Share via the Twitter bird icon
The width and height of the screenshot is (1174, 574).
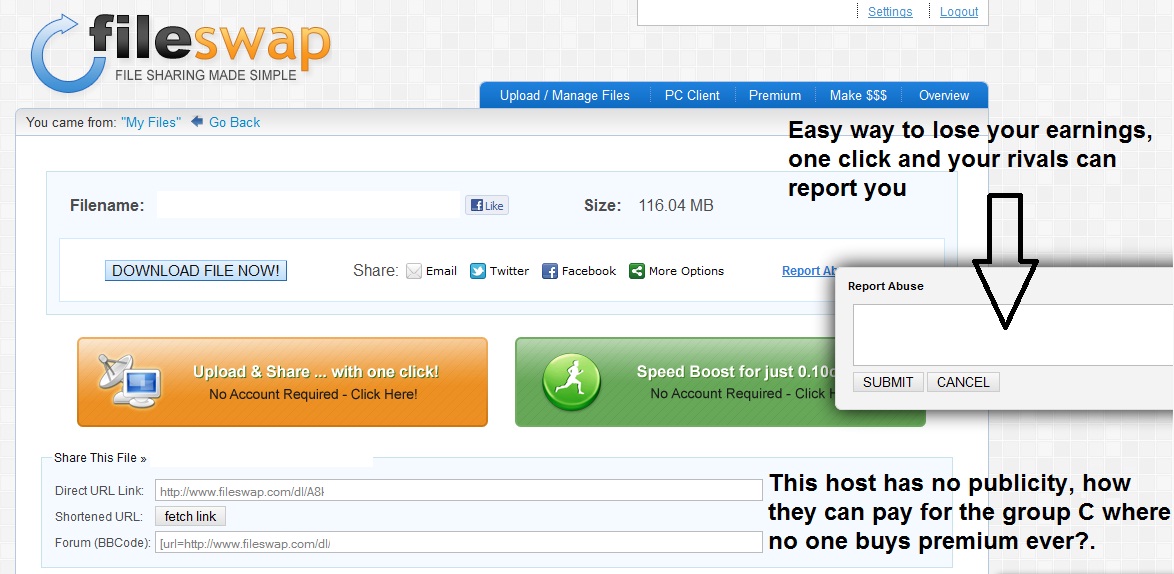(478, 271)
